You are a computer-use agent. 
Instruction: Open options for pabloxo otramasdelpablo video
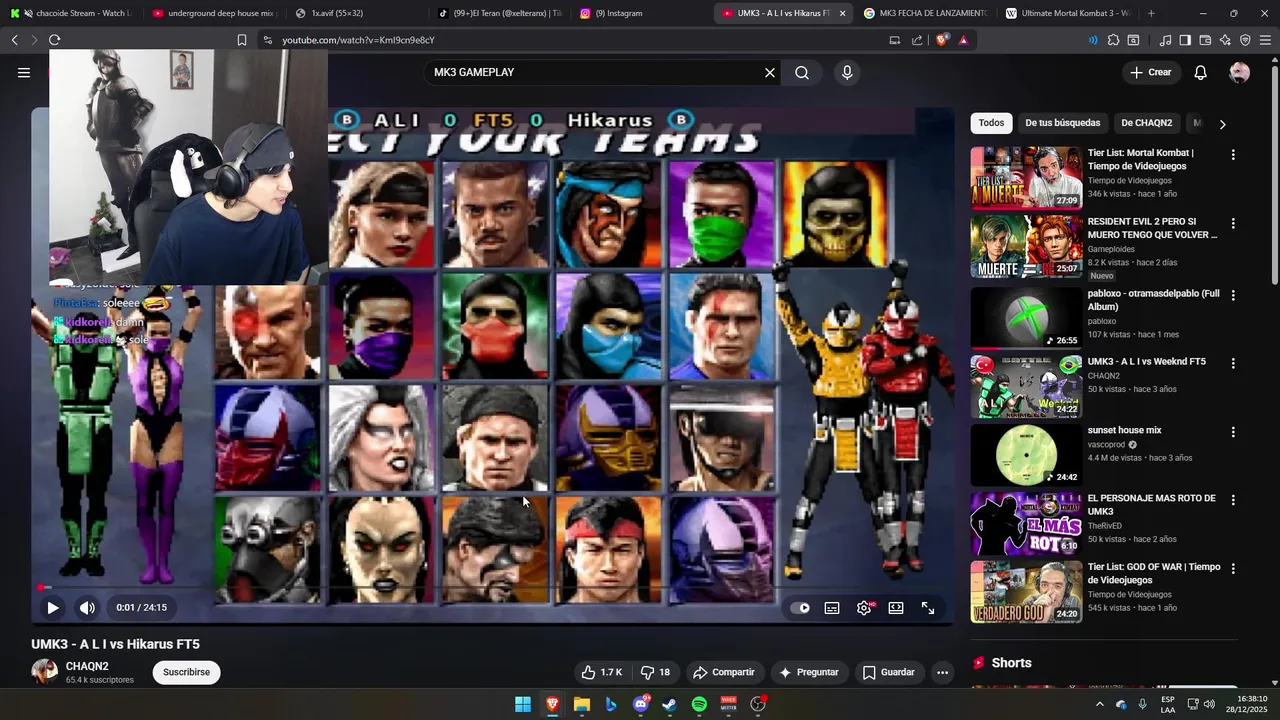[1233, 295]
